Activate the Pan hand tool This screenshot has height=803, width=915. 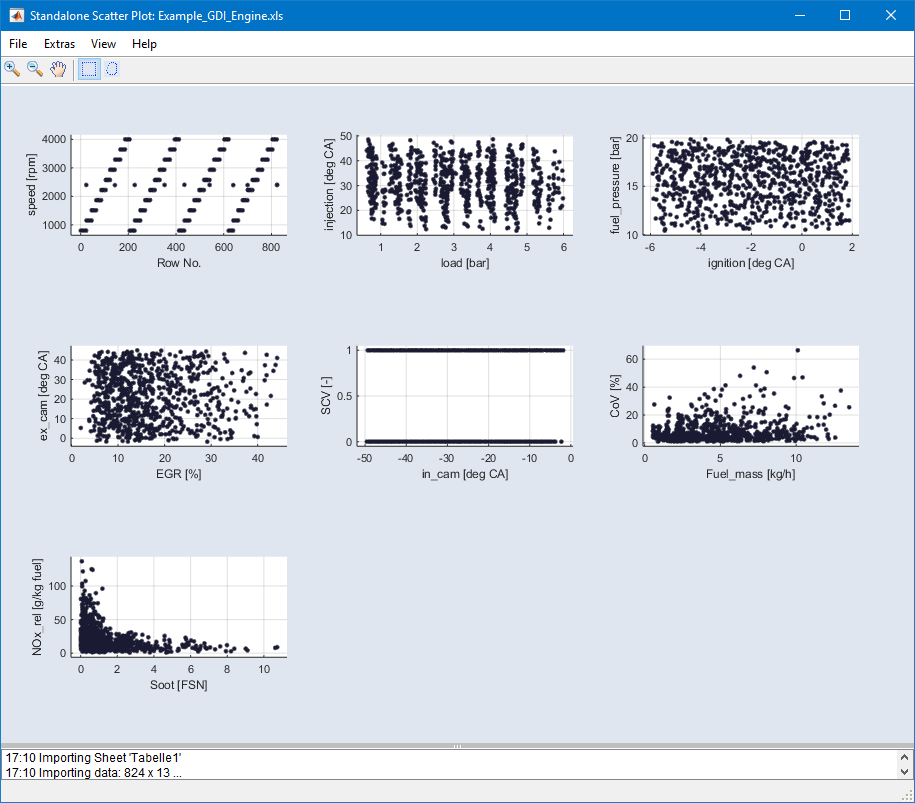[58, 69]
